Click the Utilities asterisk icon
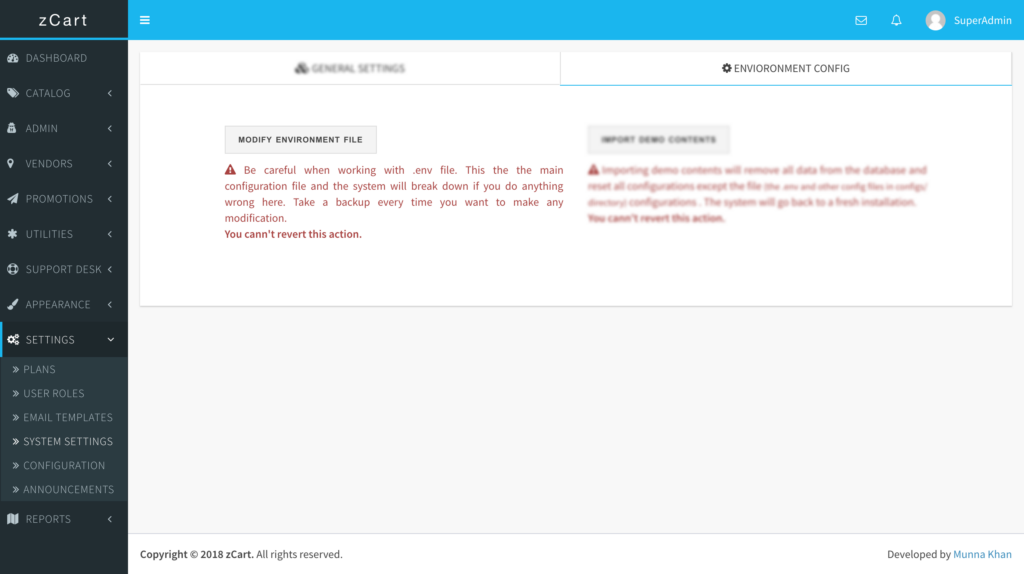The width and height of the screenshot is (1024, 574). 12,234
